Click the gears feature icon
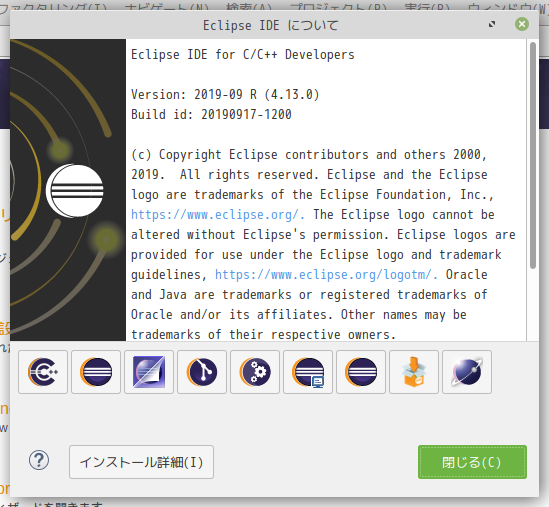Image resolution: width=549 pixels, height=507 pixels. click(255, 372)
